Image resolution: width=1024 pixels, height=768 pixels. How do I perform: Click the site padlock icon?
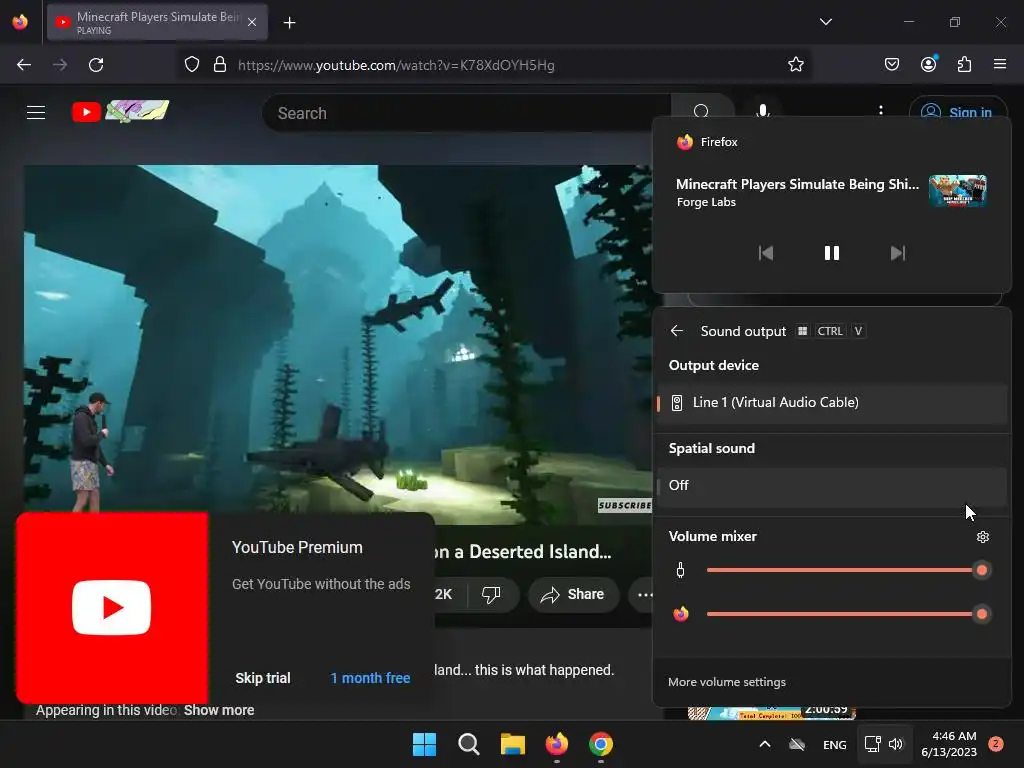[220, 65]
